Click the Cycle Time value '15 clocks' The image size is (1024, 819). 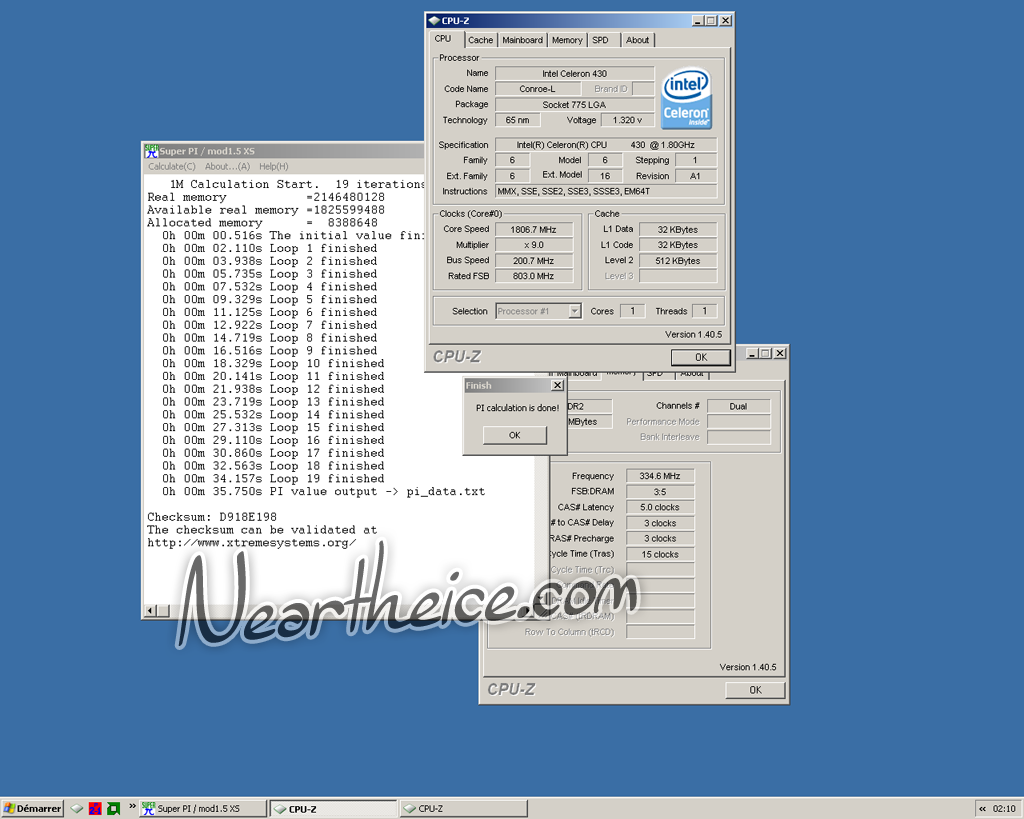[x=660, y=554]
